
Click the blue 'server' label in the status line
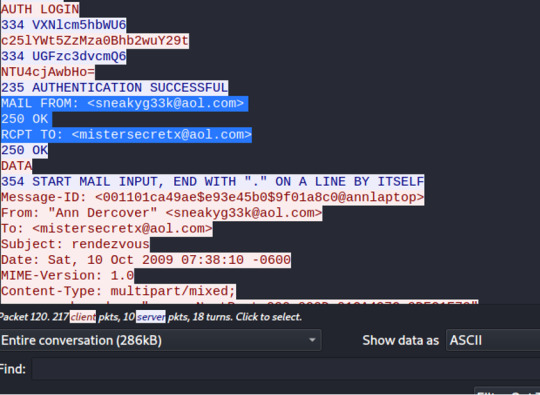(151, 316)
